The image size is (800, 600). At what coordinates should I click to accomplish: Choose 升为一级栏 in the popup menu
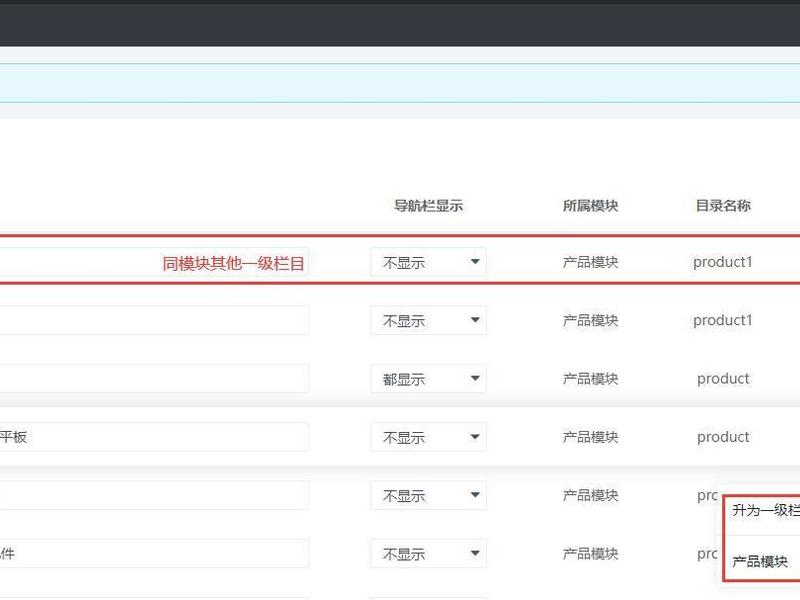point(766,510)
